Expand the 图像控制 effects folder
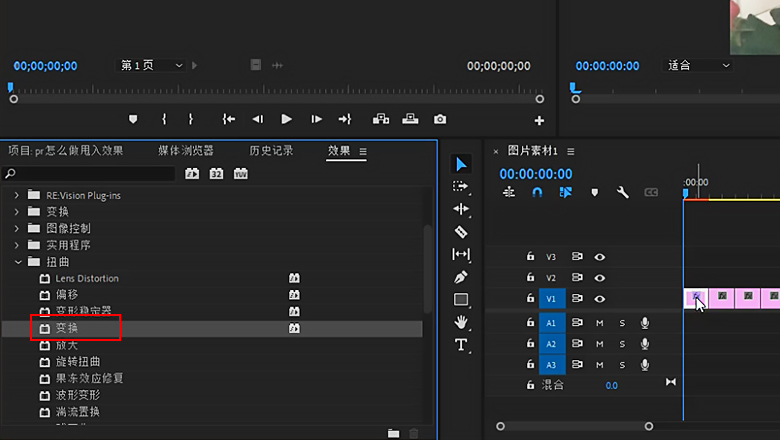The image size is (780, 440). pyautogui.click(x=17, y=228)
